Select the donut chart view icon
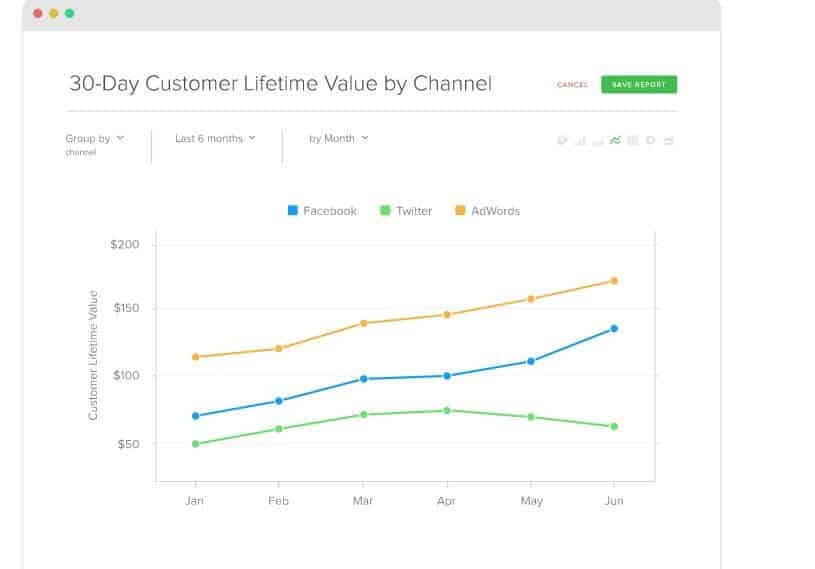Viewport: 815px width, 569px height. point(651,140)
